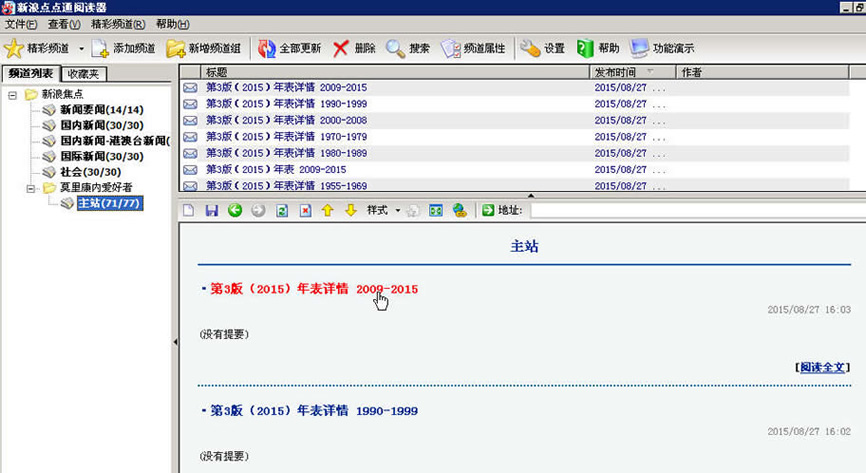866x473 pixels.
Task: Select list row 年表 2009-2015
Action: 515,170
